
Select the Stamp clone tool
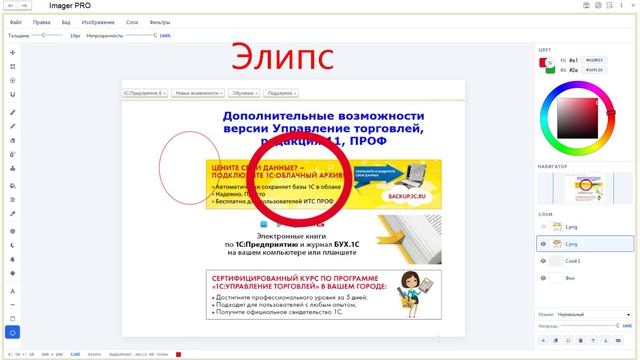pos(13,168)
